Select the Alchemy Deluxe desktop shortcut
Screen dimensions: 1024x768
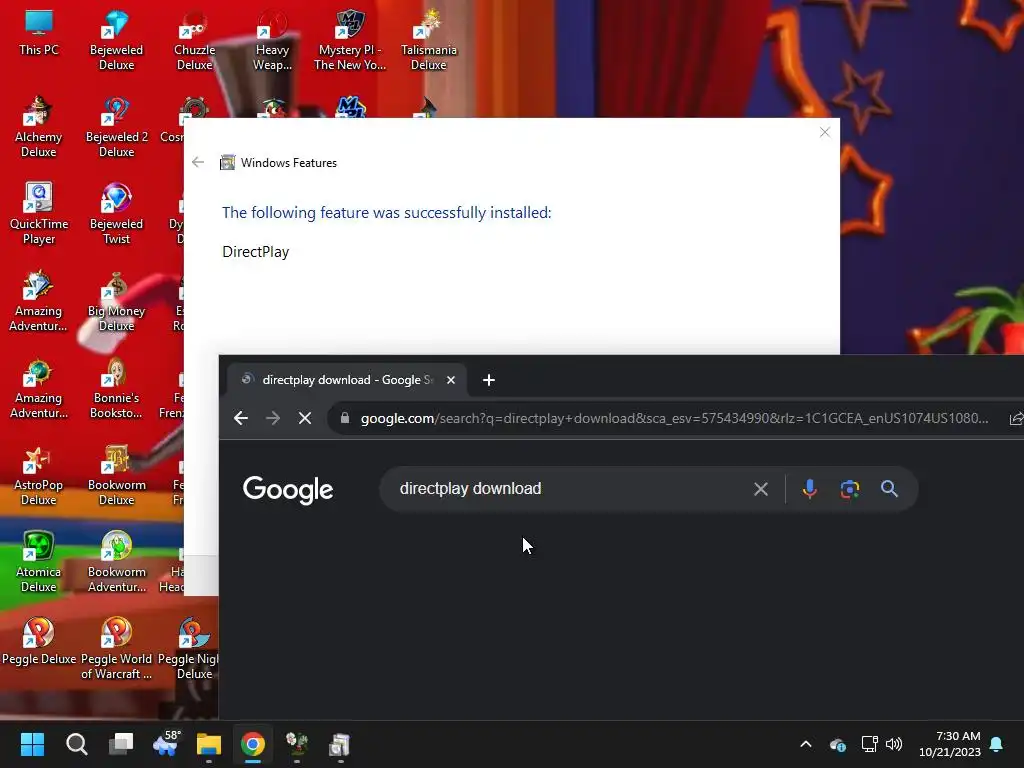coord(39,127)
